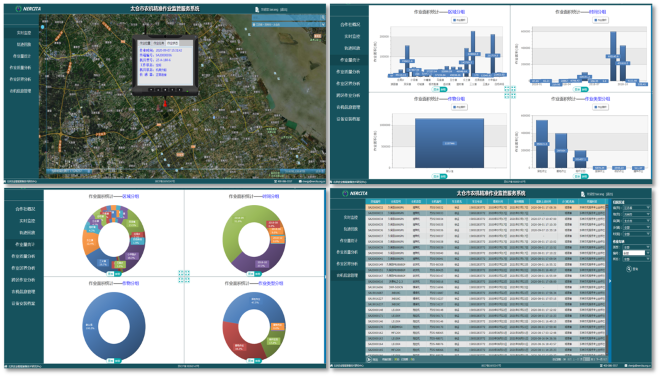The height and width of the screenshot is (377, 661).
Task: Open the user document icon in map header
Action: 257,9
